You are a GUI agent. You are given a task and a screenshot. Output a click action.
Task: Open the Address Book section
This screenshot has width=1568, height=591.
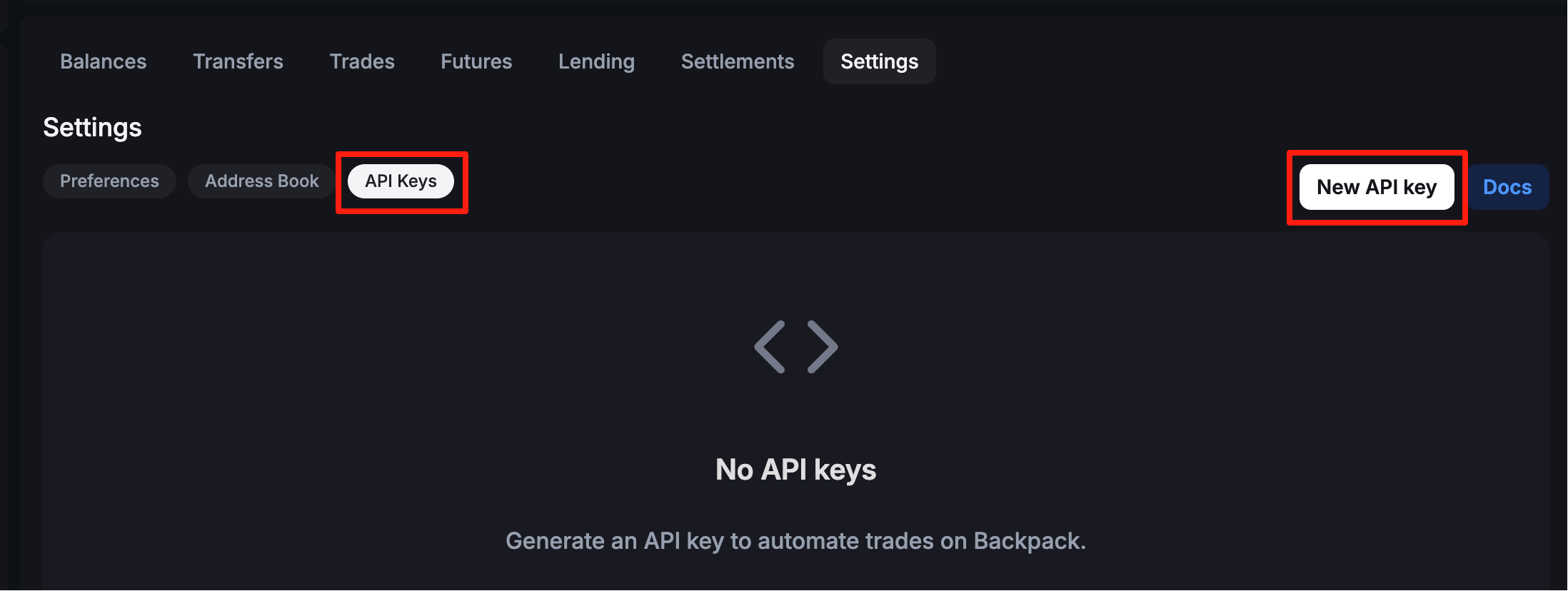point(261,181)
